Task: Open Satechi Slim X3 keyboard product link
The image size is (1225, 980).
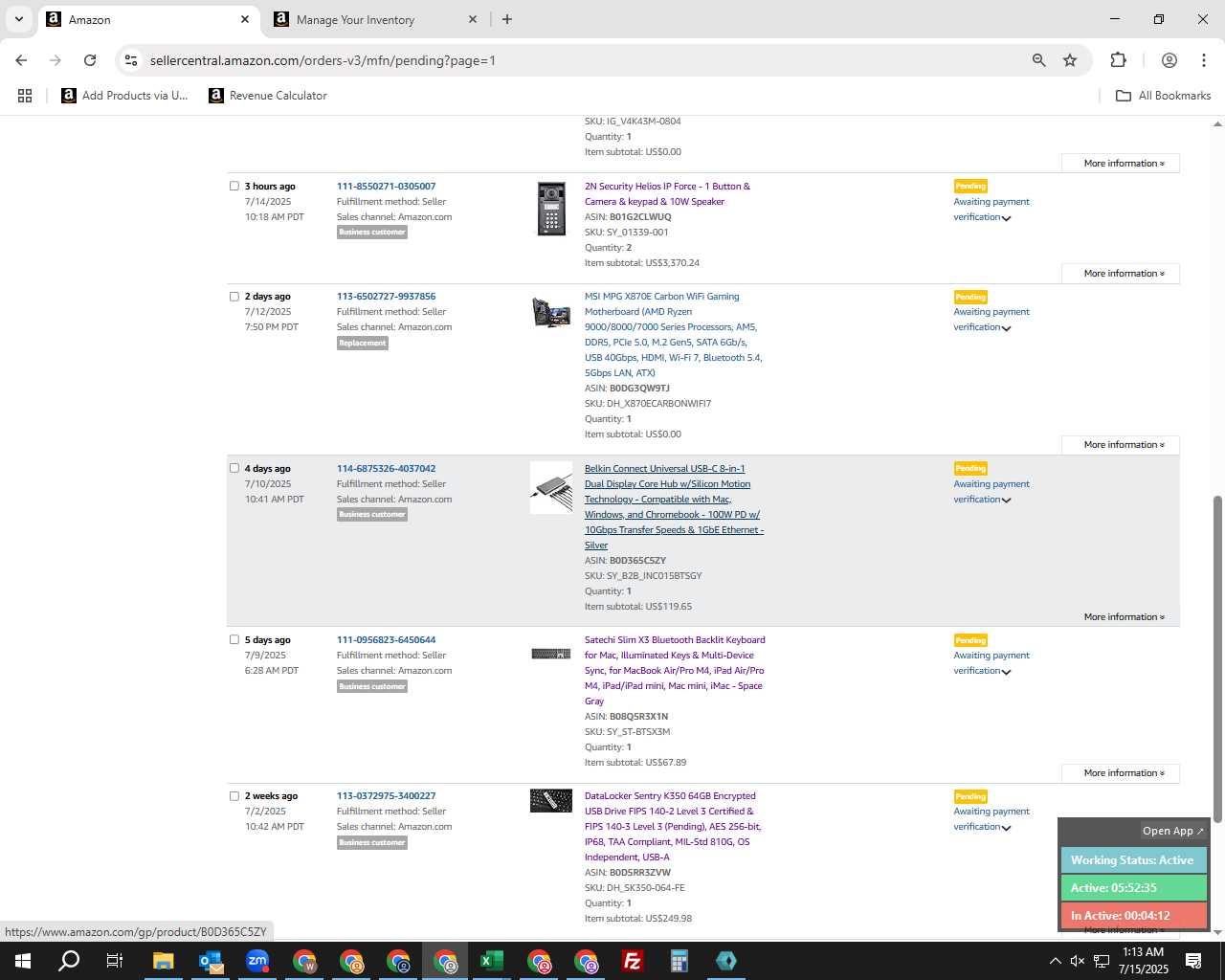Action: point(675,671)
